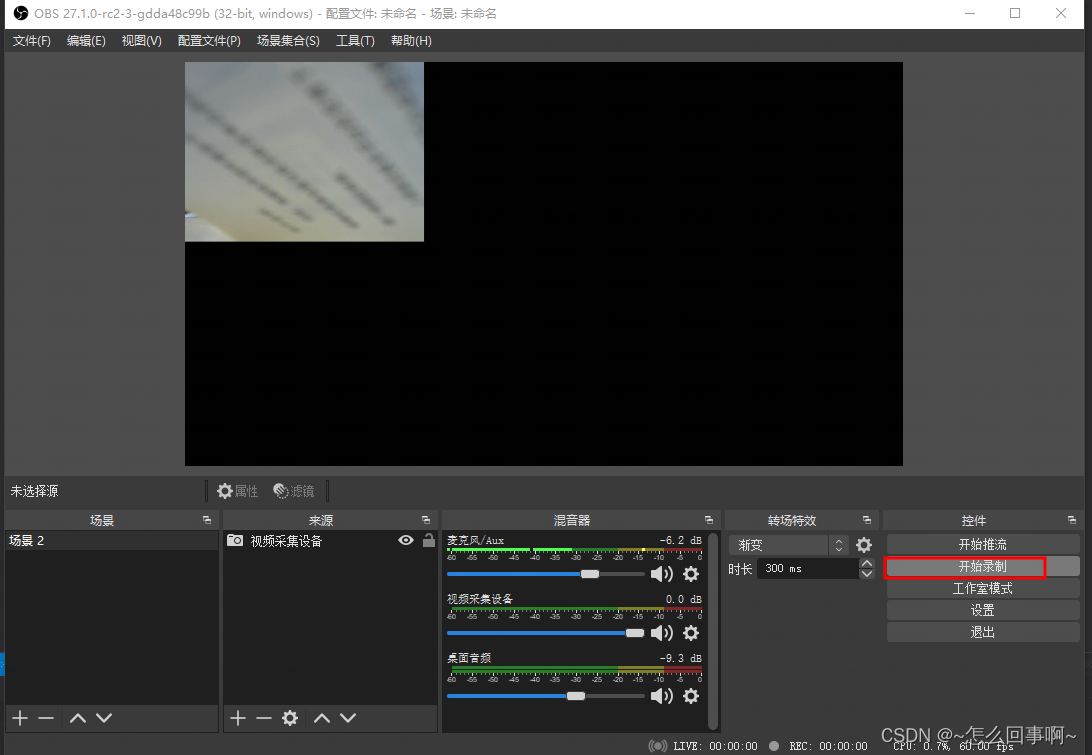This screenshot has width=1092, height=755.
Task: Move source up in Sources panel
Action: (x=322, y=718)
